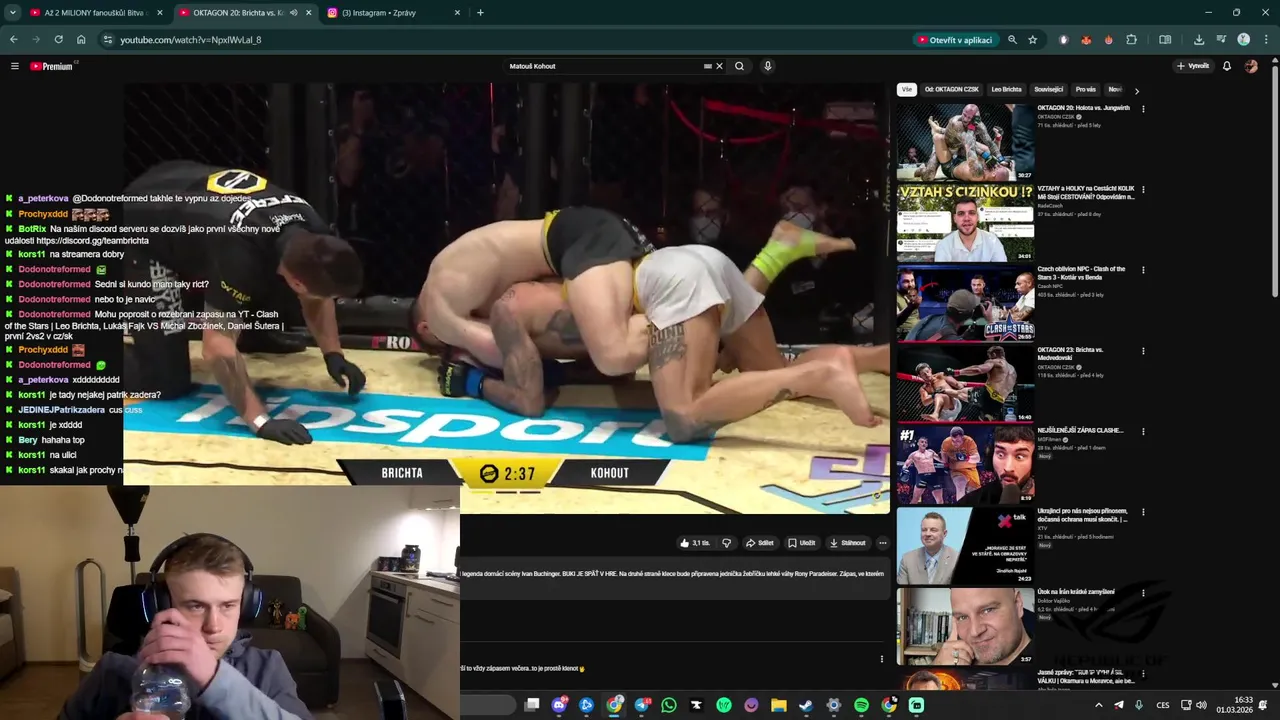Image resolution: width=1280 pixels, height=720 pixels.
Task: Save video with Uložit button
Action: click(x=801, y=543)
